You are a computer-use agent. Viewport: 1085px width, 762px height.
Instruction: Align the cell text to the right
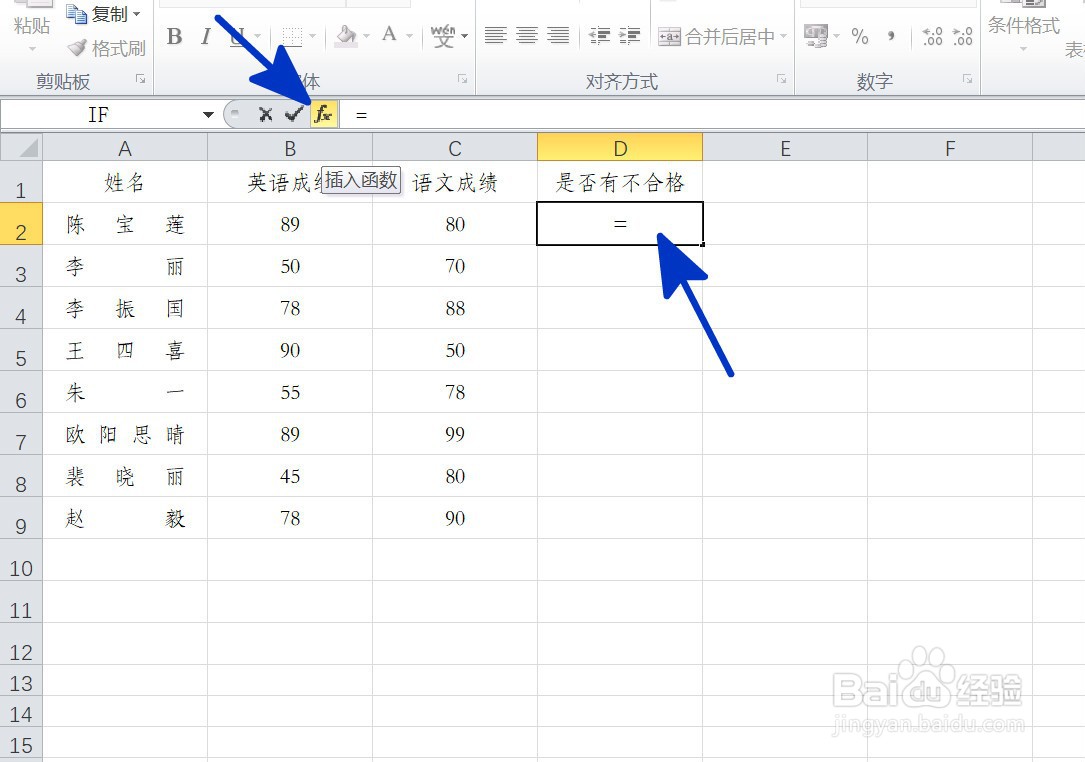[558, 35]
